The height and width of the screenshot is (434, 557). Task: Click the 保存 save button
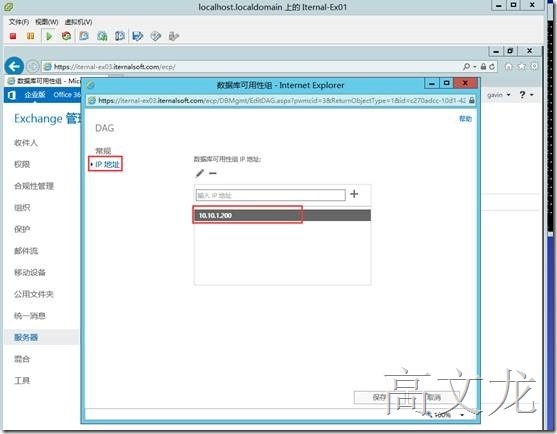(379, 397)
